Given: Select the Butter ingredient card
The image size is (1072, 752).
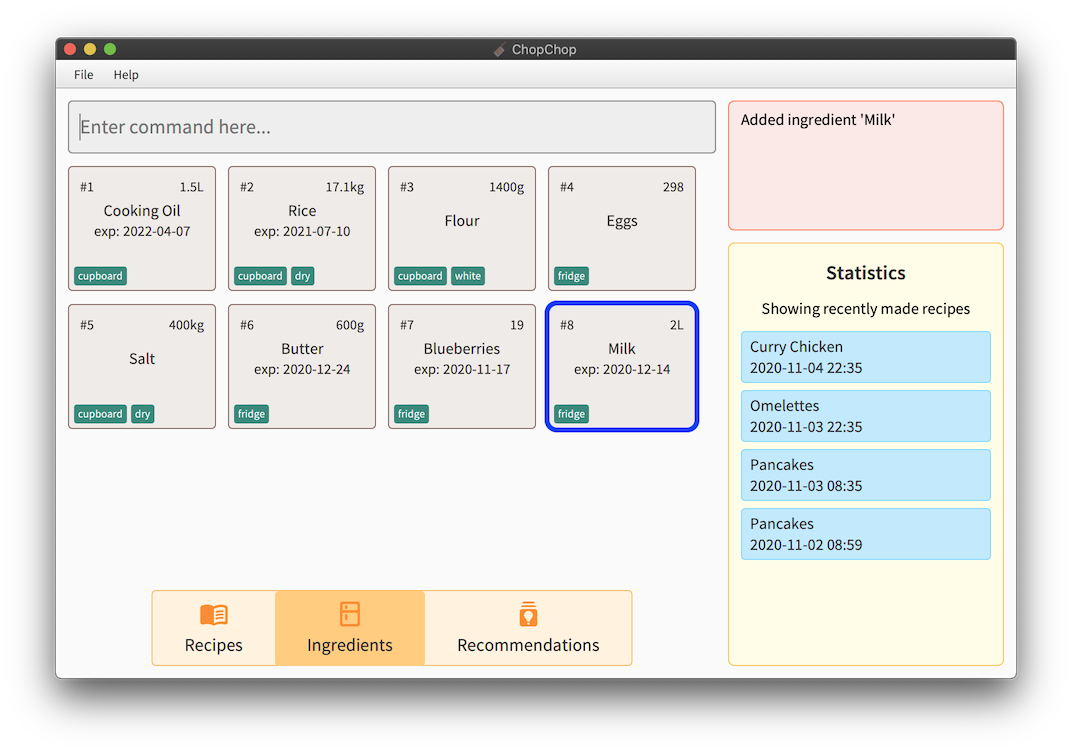Looking at the screenshot, I should click(302, 366).
